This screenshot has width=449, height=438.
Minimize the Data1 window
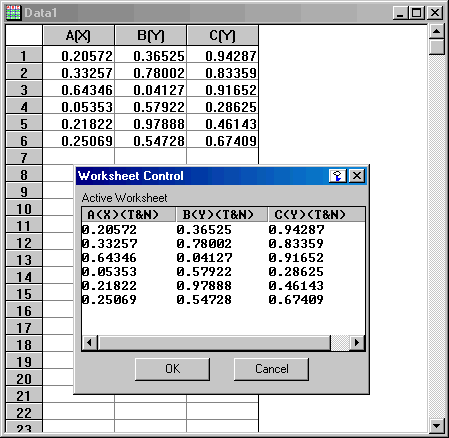pyautogui.click(x=400, y=13)
